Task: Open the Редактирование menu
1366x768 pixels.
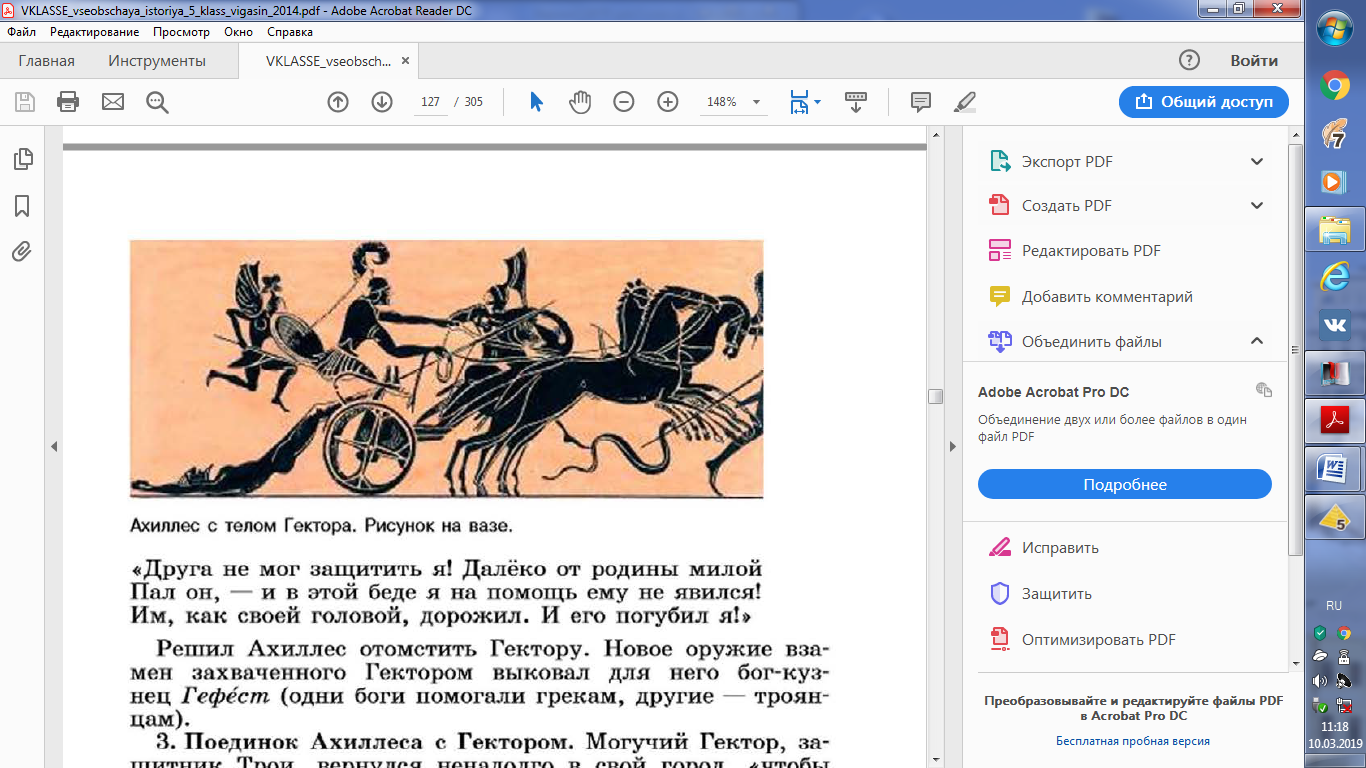Action: [95, 32]
